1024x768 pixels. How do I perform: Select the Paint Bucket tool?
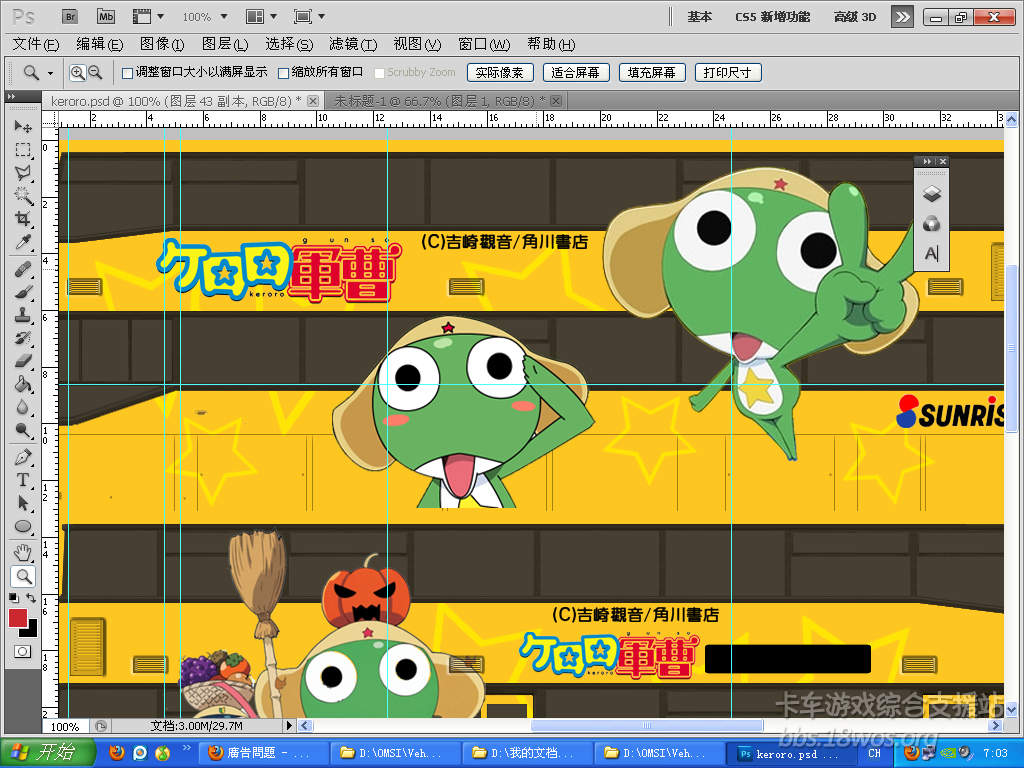point(23,384)
